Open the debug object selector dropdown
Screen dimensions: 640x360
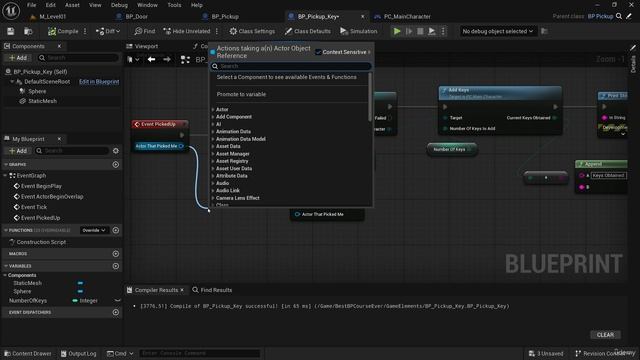[x=498, y=31]
